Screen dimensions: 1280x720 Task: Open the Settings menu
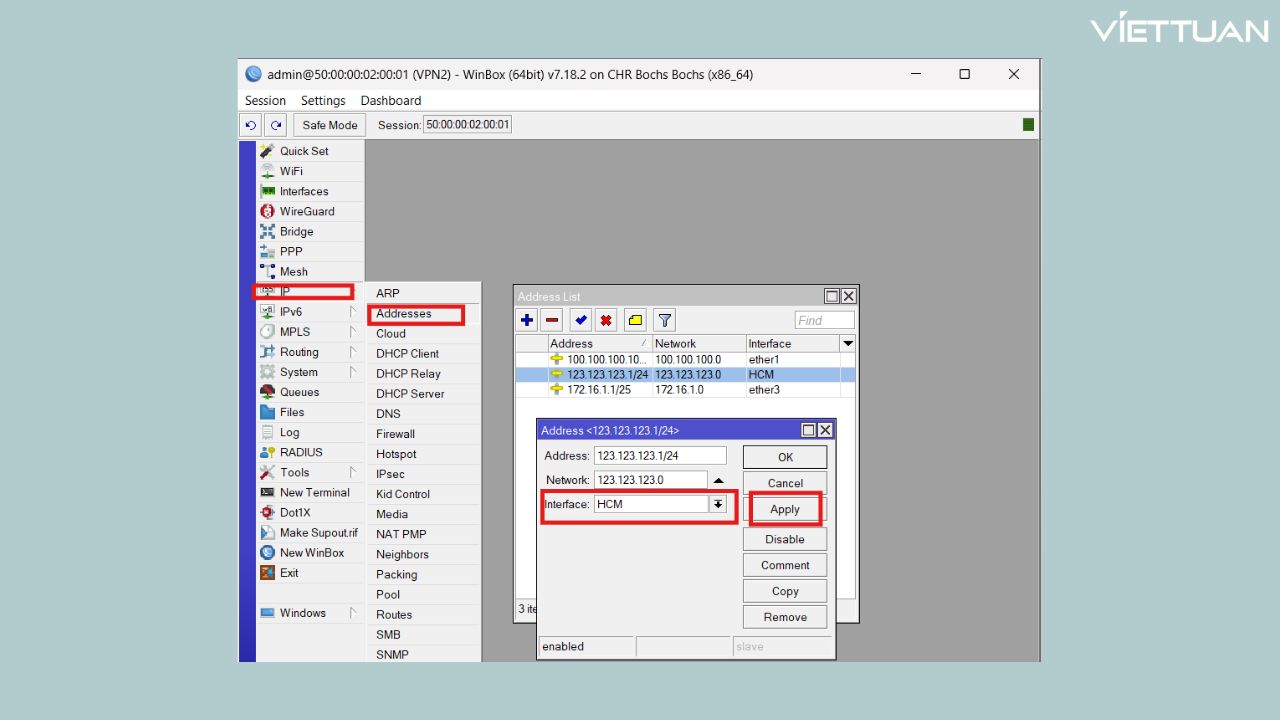[x=323, y=101]
